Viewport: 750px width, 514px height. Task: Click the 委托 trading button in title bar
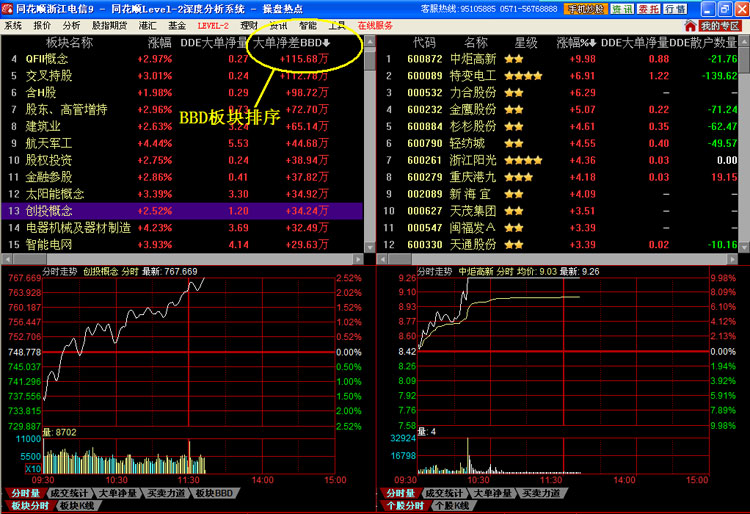coord(649,9)
